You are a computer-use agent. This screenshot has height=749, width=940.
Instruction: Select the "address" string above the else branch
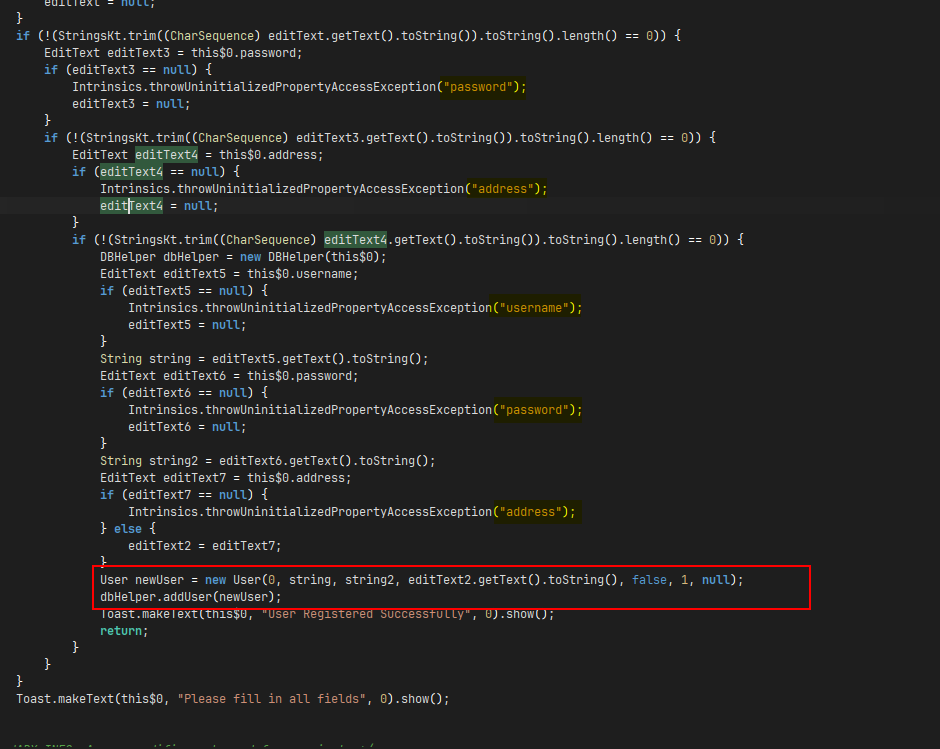tap(531, 512)
